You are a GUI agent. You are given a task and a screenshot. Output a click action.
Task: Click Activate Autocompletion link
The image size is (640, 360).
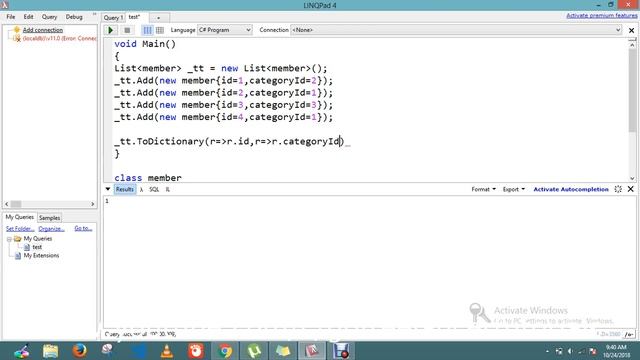[x=571, y=189]
